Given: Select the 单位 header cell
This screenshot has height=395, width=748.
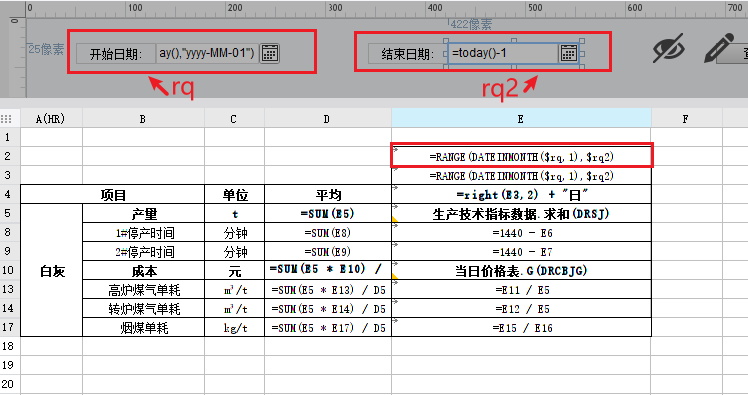Looking at the screenshot, I should point(234,195).
